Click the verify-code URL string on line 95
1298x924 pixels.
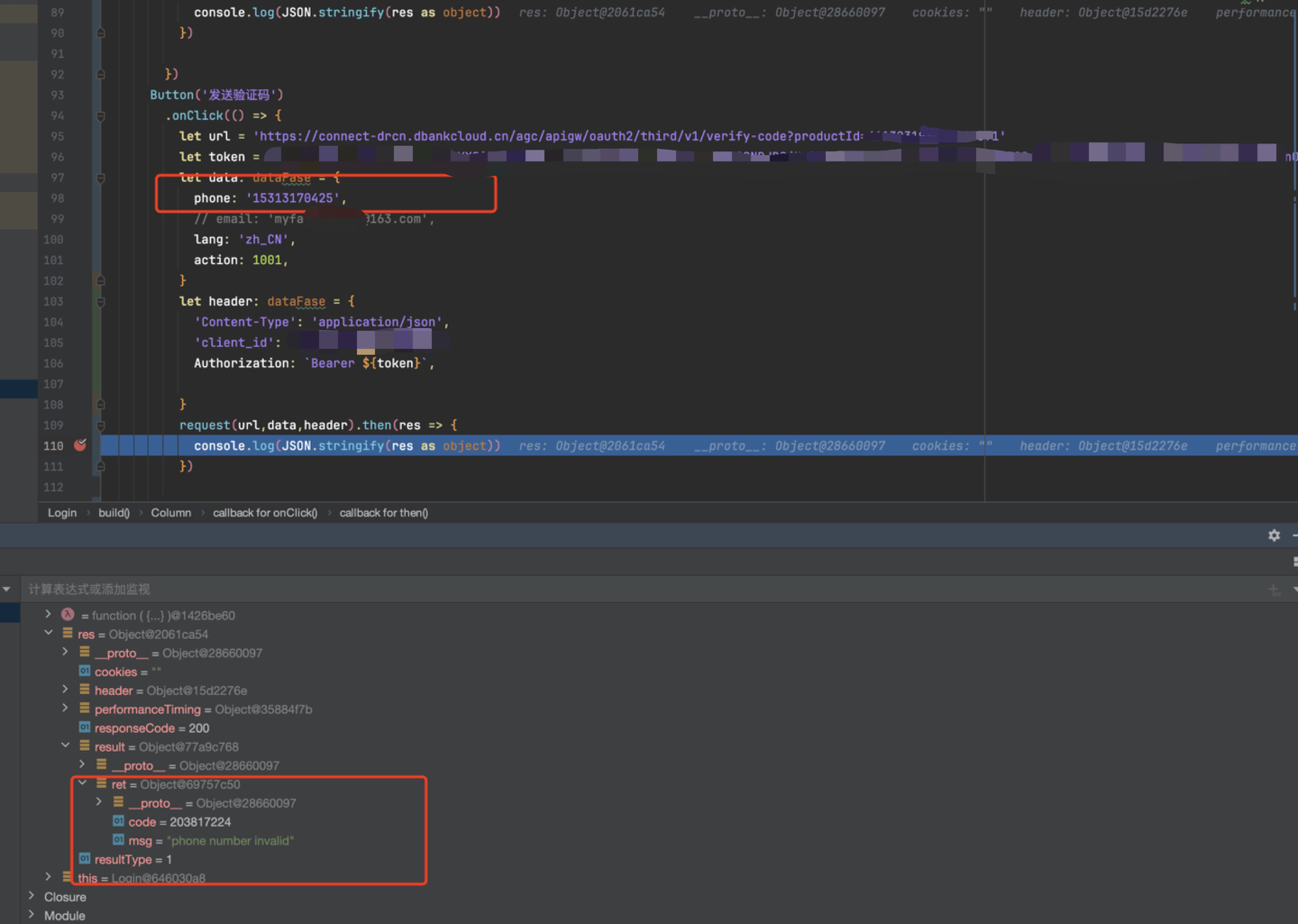(x=628, y=136)
